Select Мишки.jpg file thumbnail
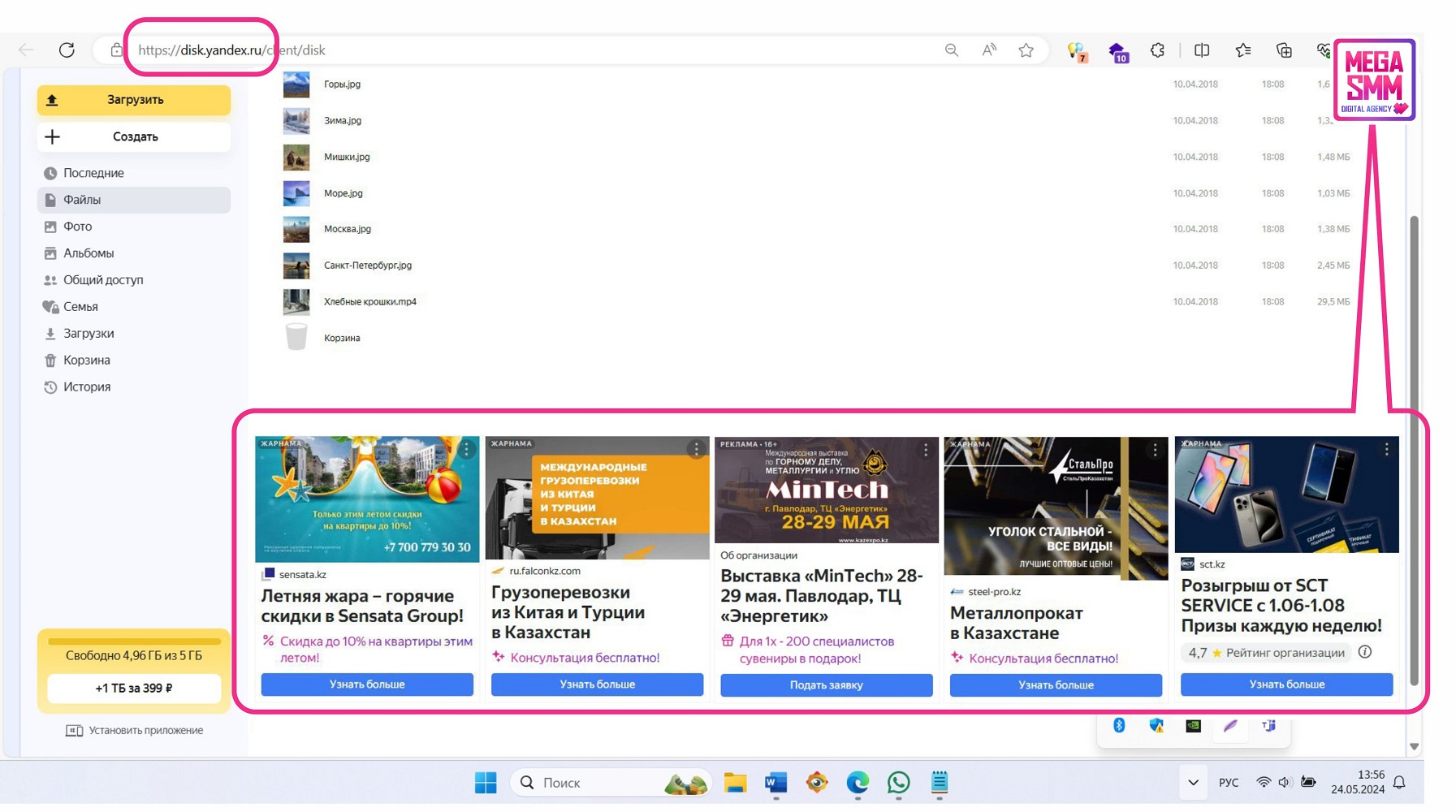Viewport: 1456px width, 812px height. pyautogui.click(x=296, y=158)
